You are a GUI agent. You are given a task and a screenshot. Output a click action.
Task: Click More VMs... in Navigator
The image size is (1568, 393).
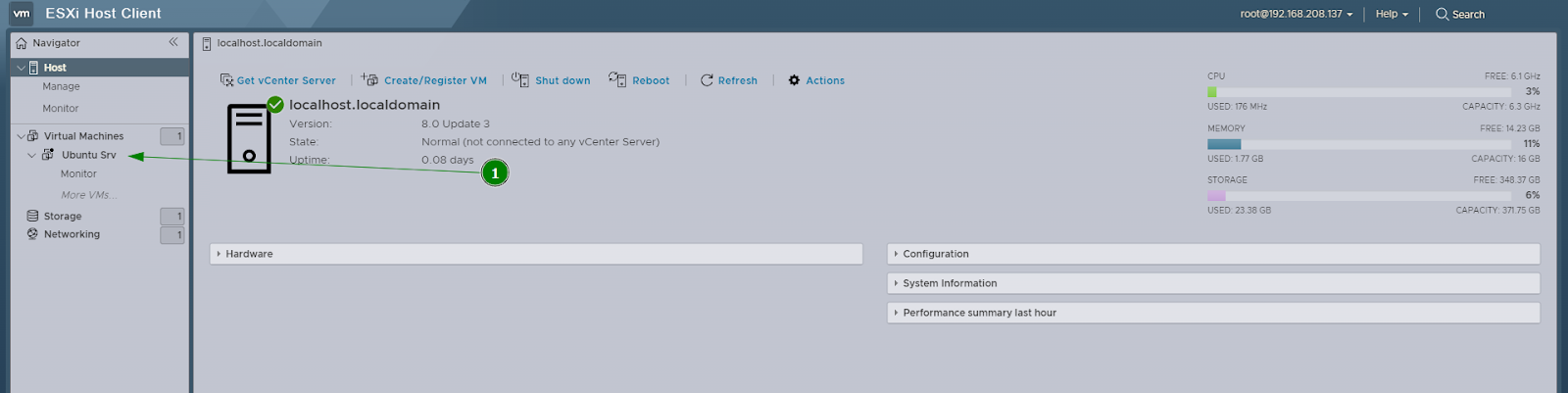[x=89, y=195]
